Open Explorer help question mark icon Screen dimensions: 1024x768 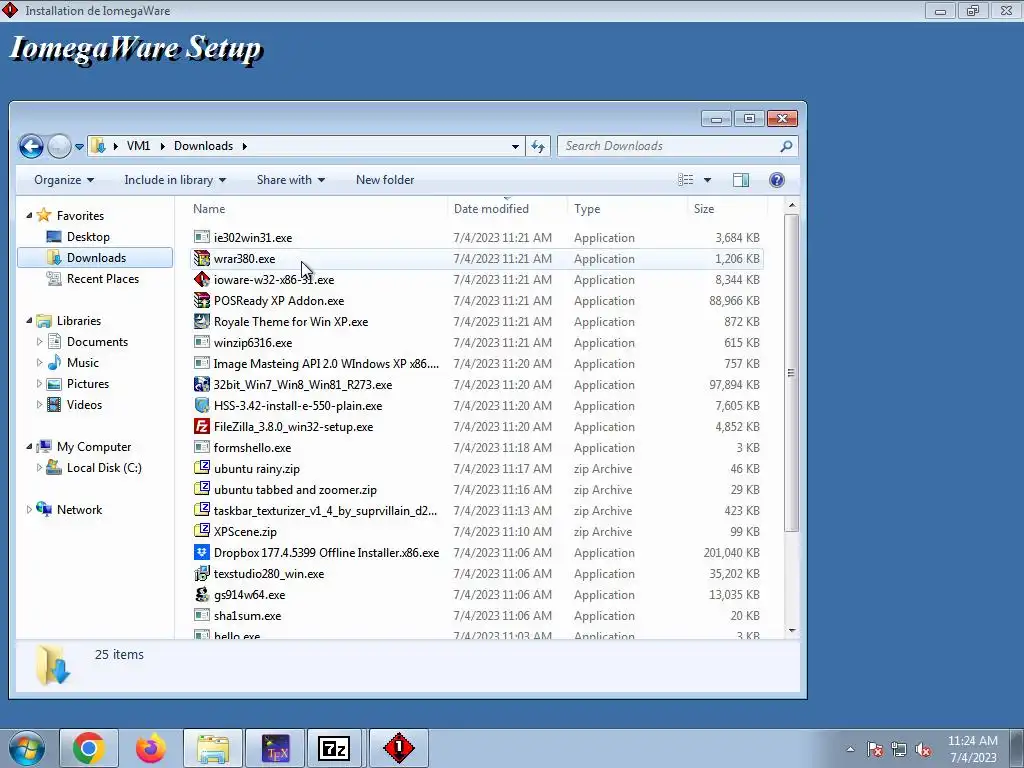(x=776, y=180)
